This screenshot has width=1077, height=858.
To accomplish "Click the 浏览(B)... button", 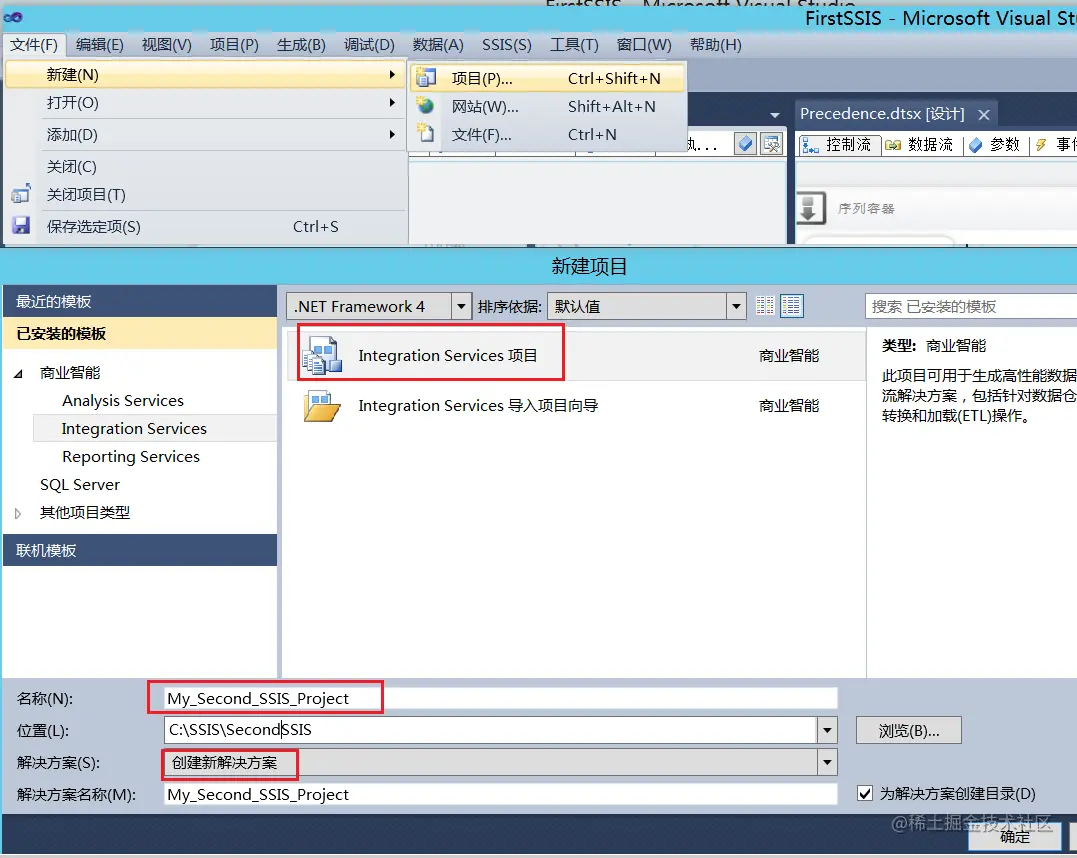I will point(909,731).
